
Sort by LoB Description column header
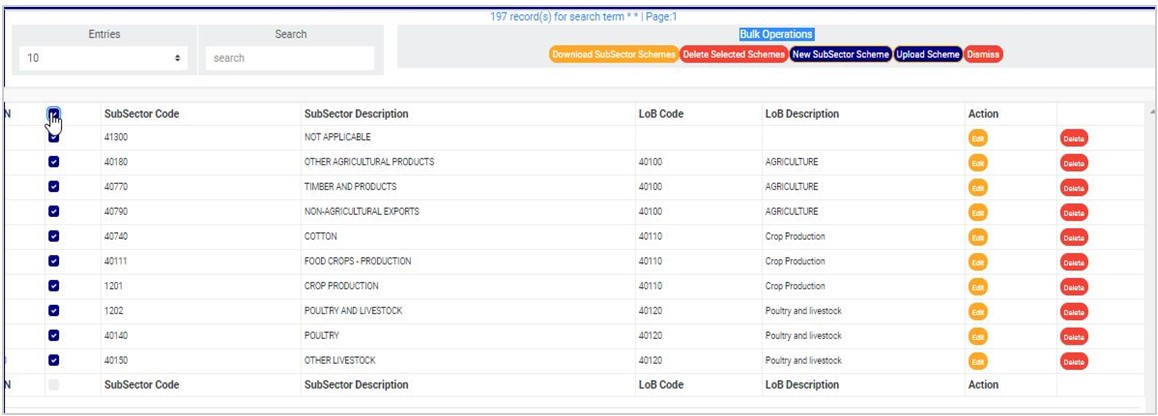pos(802,114)
